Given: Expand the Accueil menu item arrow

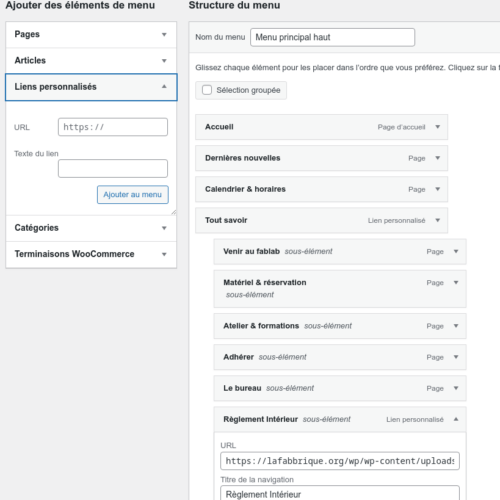Looking at the screenshot, I should (438, 127).
